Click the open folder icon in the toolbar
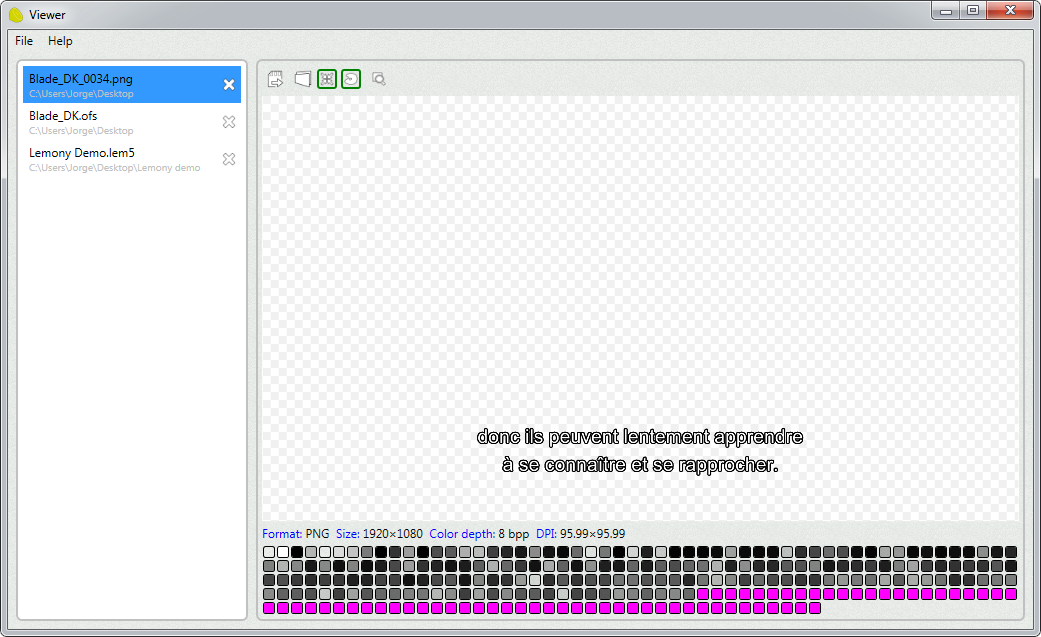 coord(303,79)
